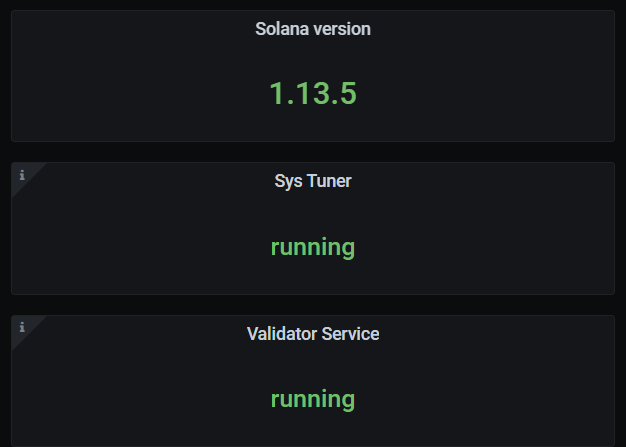This screenshot has height=447, width=626.
Task: Open the Sys Tuner panel title menu
Action: click(x=313, y=181)
